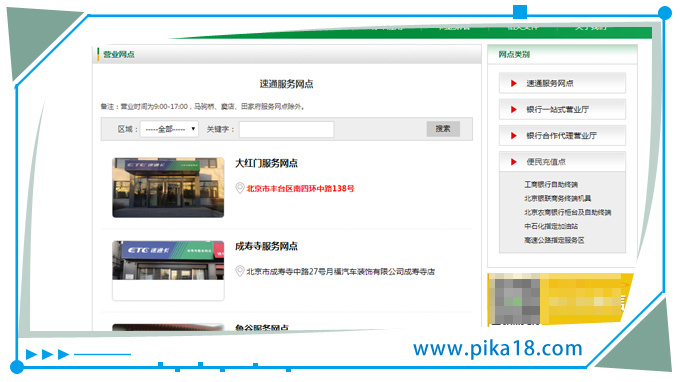Click location pin icon for 大红门 address
This screenshot has height=382, width=680.
tap(240, 188)
